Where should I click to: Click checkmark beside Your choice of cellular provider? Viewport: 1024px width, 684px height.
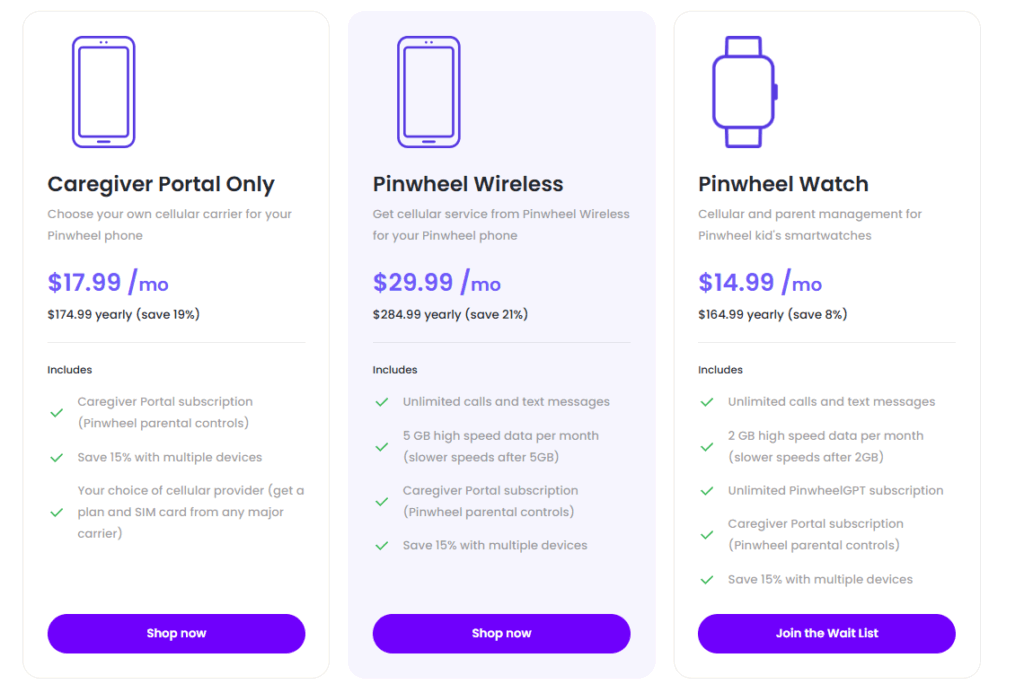pyautogui.click(x=57, y=512)
